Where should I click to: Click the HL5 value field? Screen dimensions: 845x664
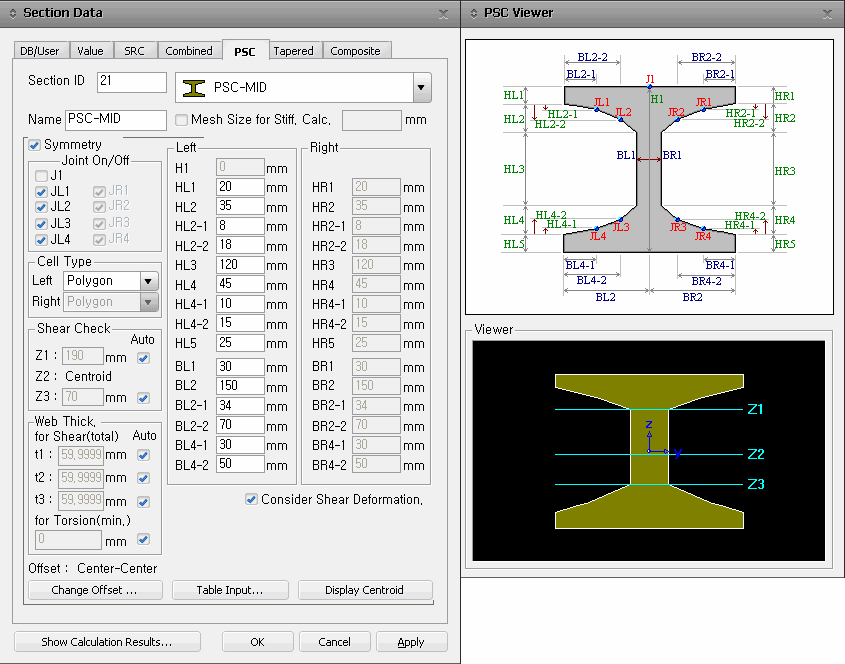(x=240, y=343)
